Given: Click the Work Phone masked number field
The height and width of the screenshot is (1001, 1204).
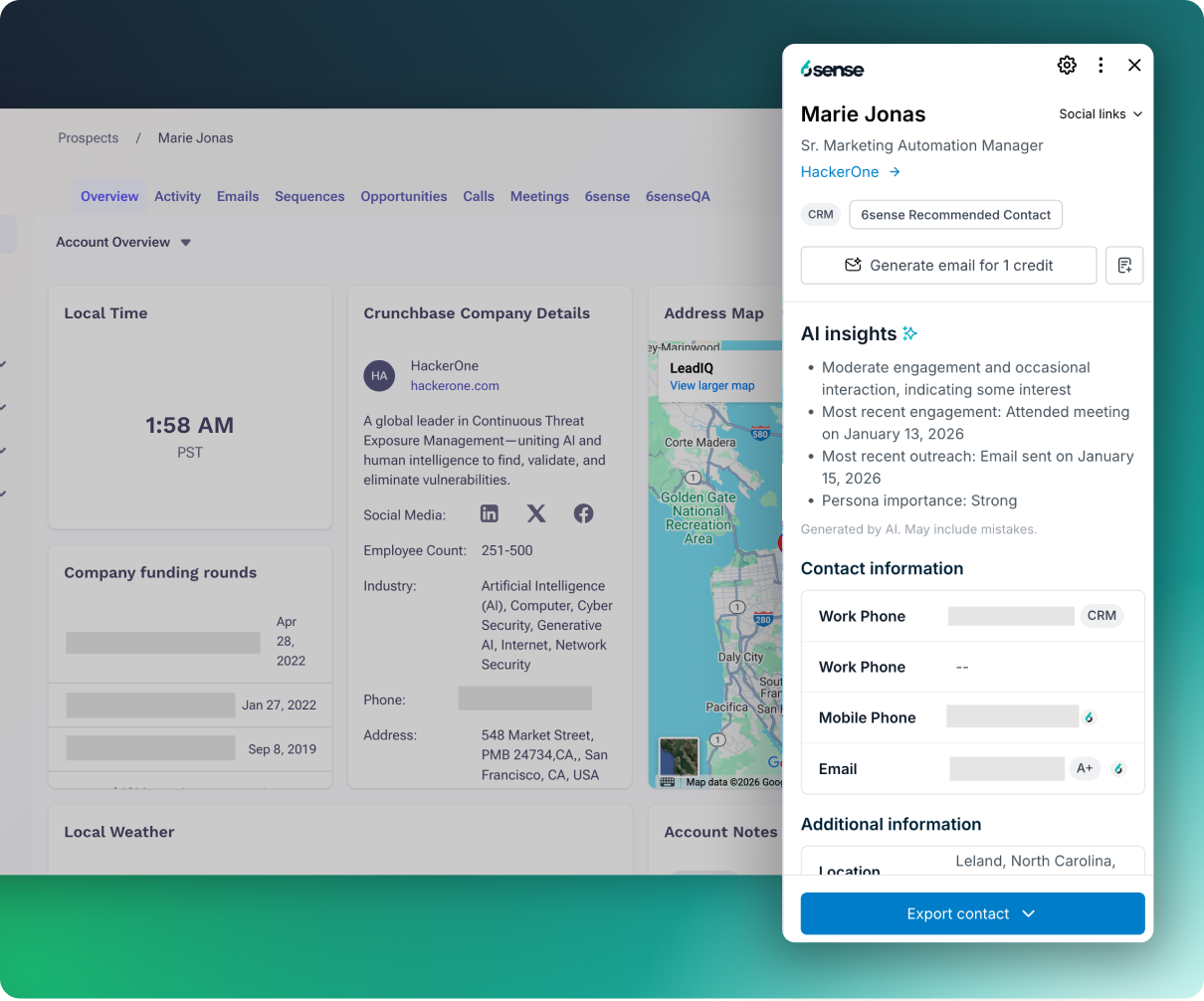Looking at the screenshot, I should pyautogui.click(x=1011, y=616).
